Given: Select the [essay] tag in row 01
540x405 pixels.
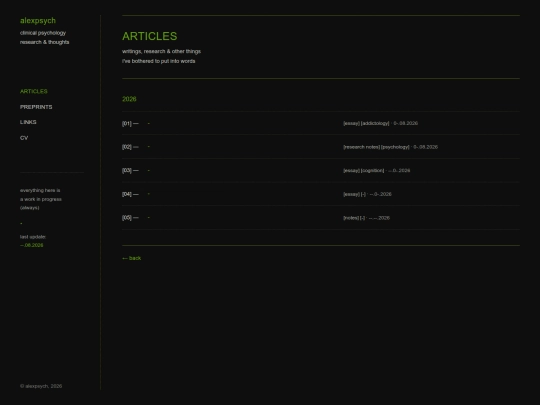Looking at the screenshot, I should [351, 123].
